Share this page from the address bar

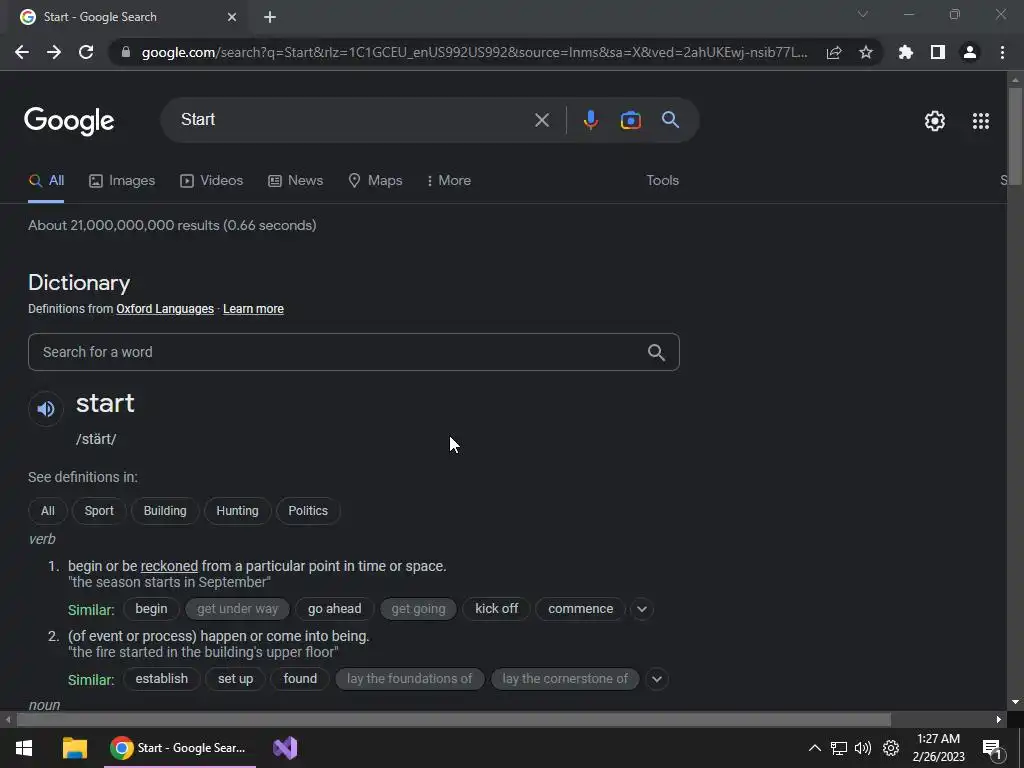click(834, 52)
